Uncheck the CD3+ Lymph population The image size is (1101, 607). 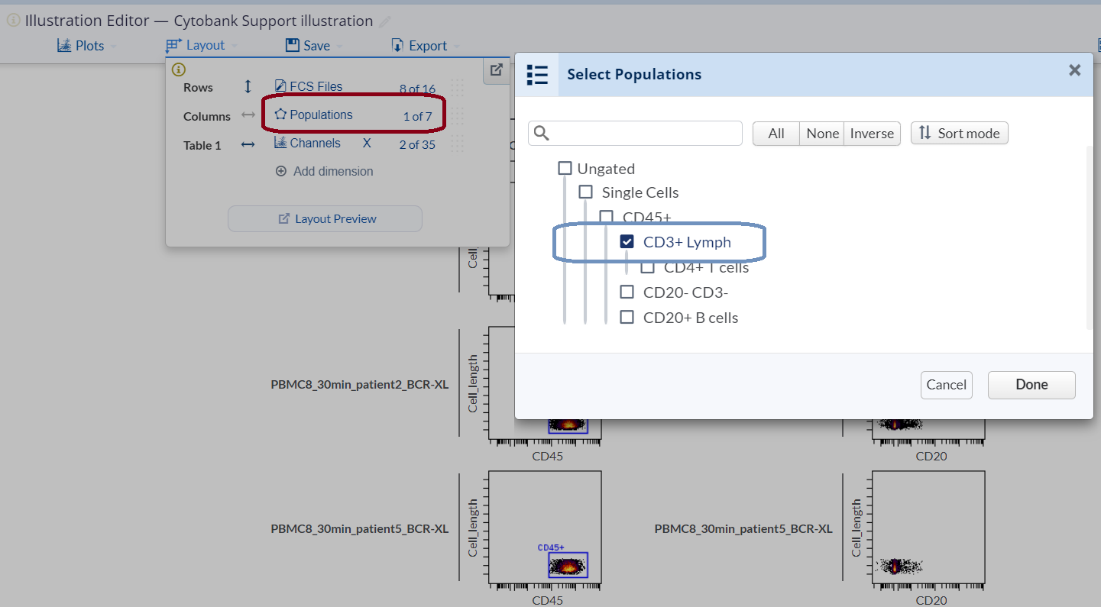627,242
